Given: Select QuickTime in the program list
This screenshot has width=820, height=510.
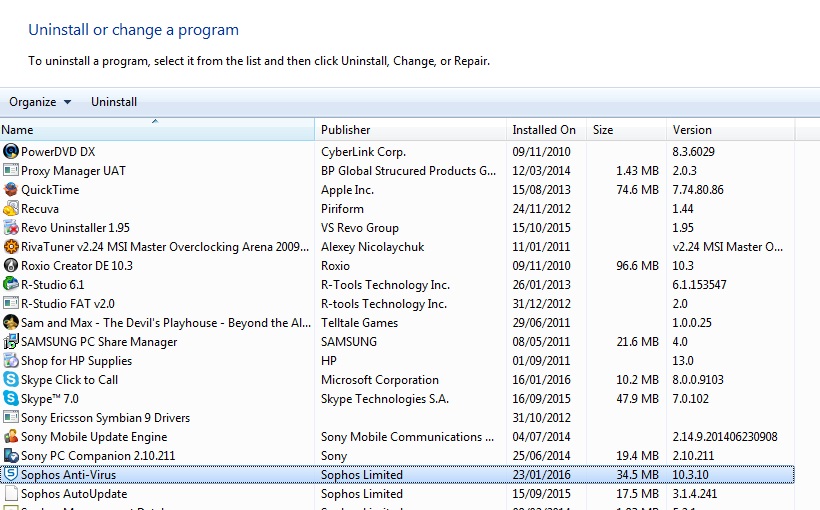Looking at the screenshot, I should click(50, 190).
